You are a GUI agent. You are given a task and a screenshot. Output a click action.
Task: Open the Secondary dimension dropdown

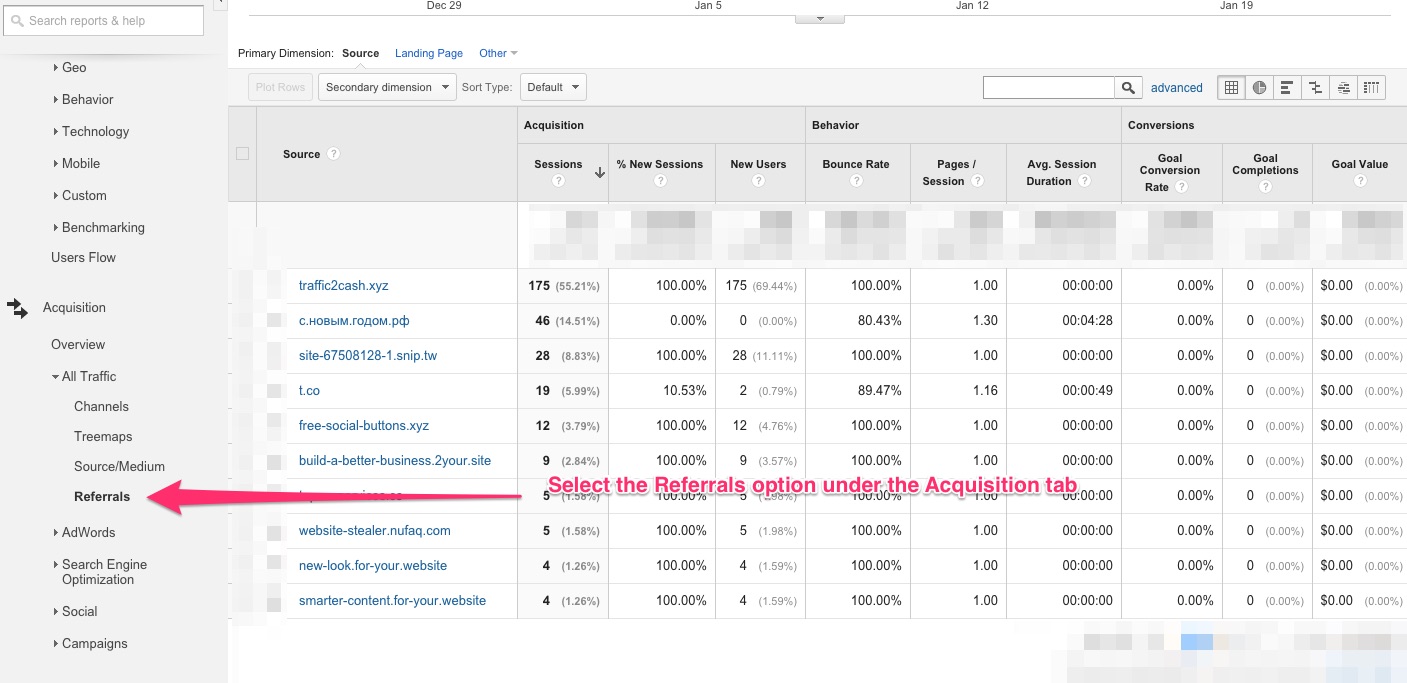click(x=387, y=87)
